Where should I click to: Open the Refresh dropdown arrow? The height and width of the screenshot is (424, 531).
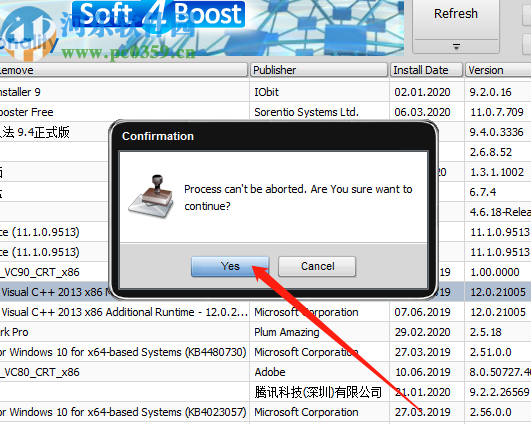[456, 47]
